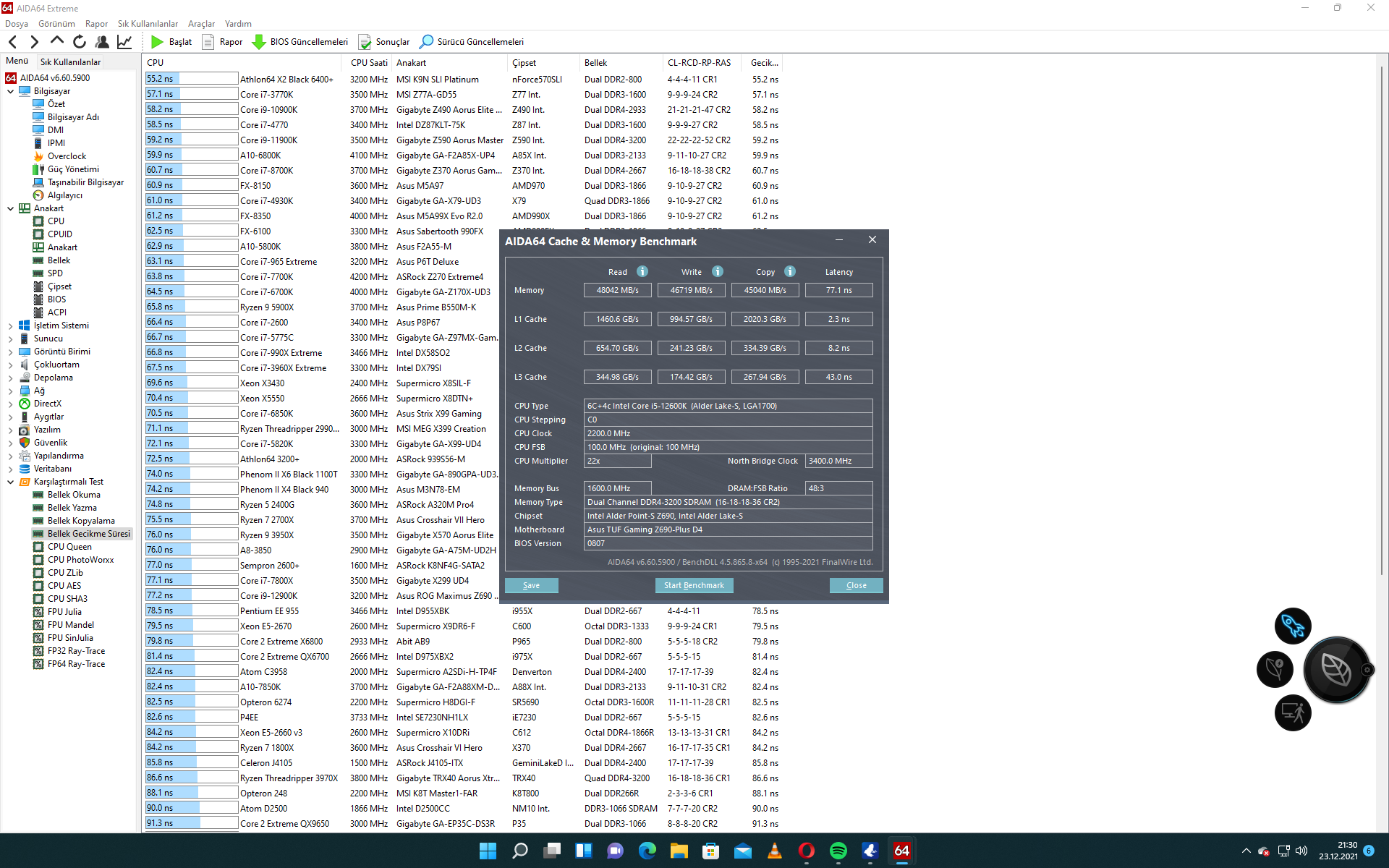This screenshot has width=1389, height=868.
Task: Open the user profile toolbar icon
Action: point(102,42)
